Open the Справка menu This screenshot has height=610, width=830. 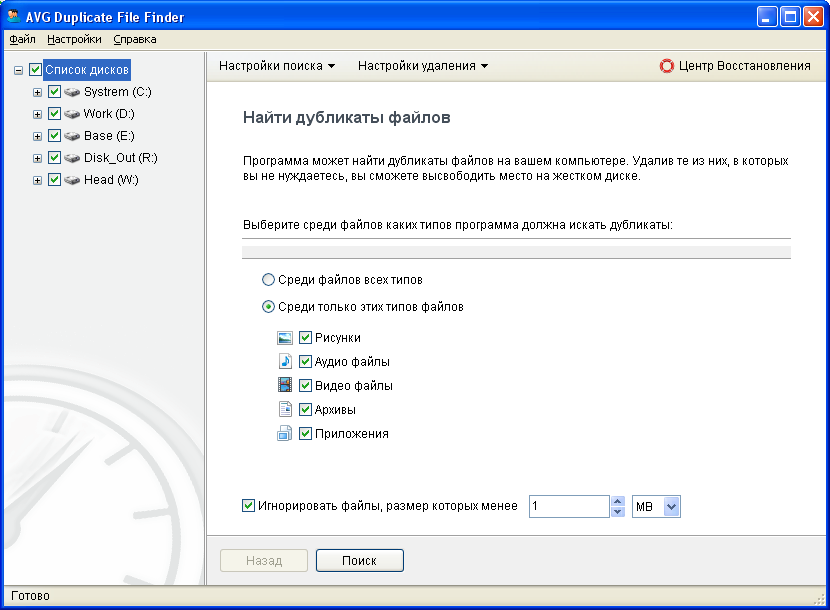(x=134, y=39)
